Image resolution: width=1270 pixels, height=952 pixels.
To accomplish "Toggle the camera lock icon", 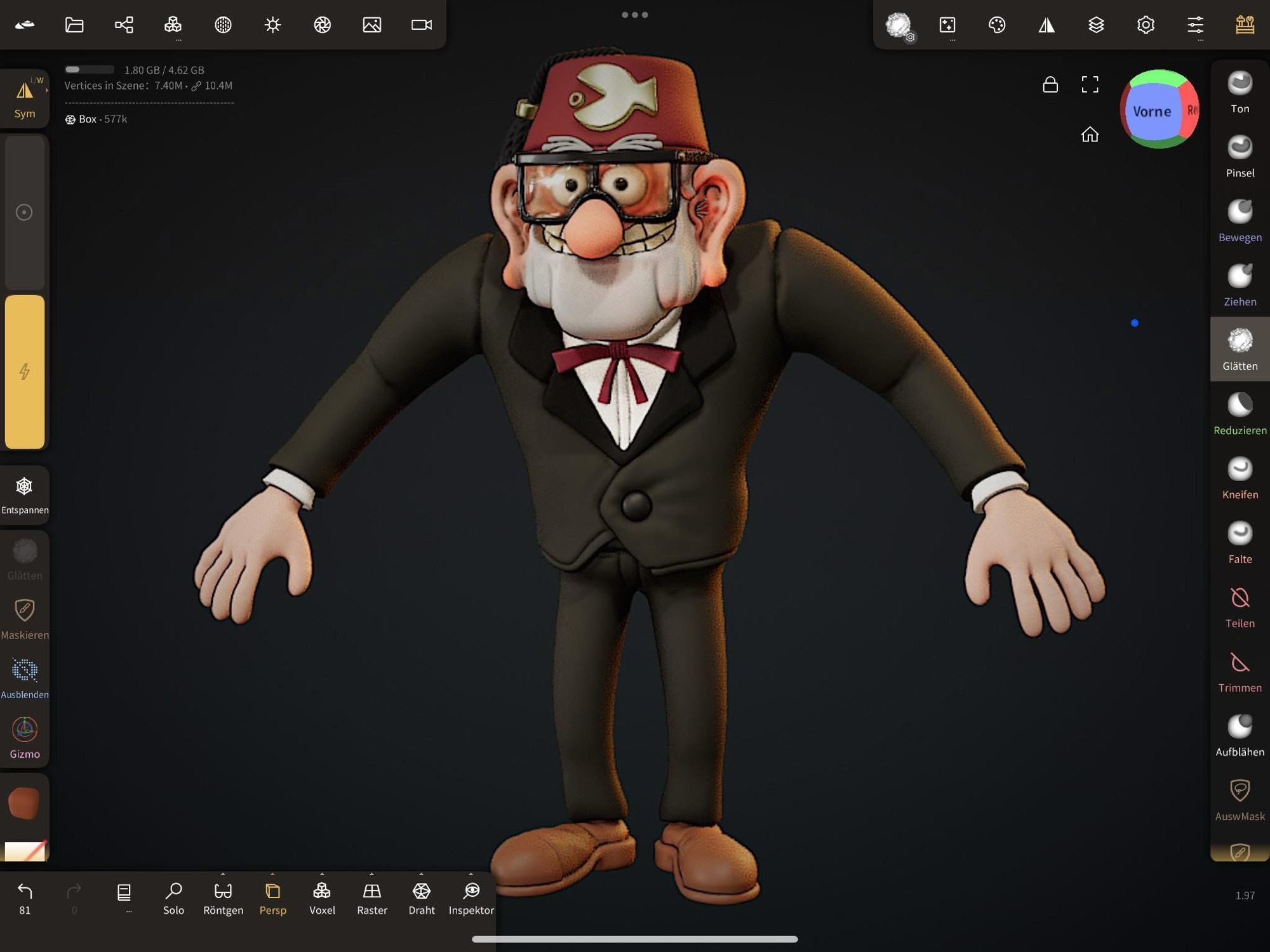I will point(1050,84).
